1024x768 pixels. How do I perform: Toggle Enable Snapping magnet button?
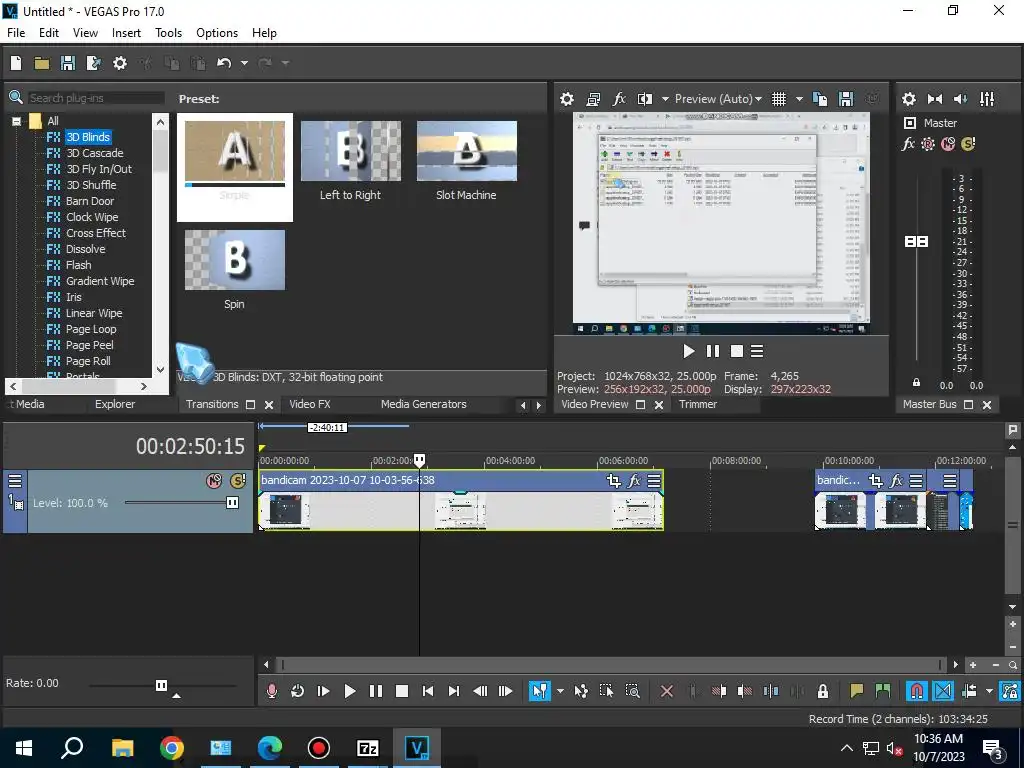916,691
